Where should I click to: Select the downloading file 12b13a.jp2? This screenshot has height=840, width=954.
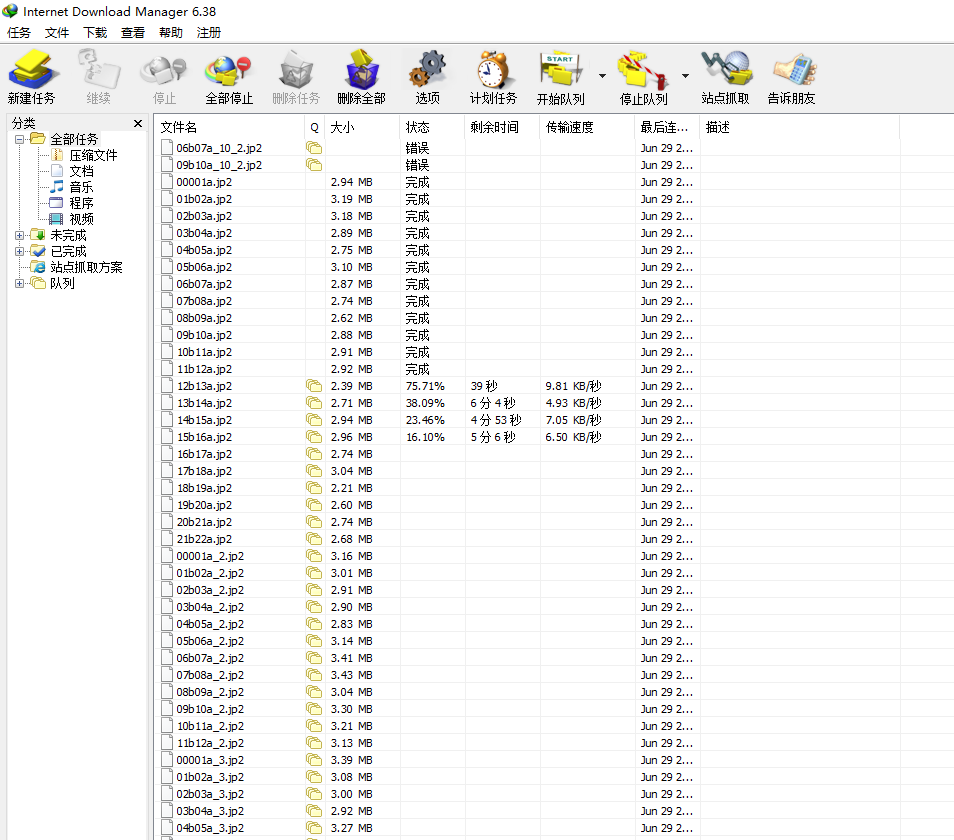pos(204,386)
